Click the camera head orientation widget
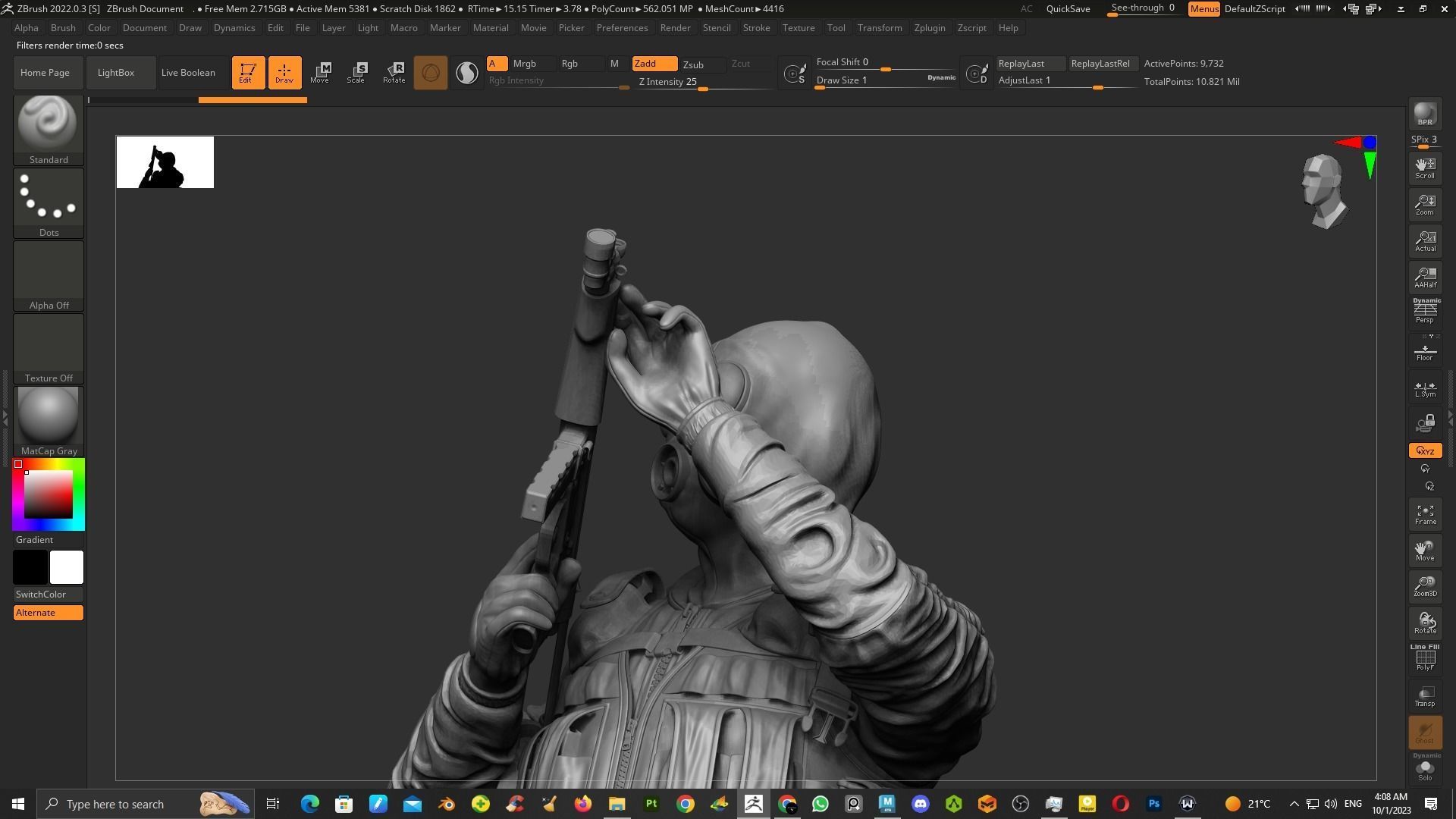The height and width of the screenshot is (819, 1456). tap(1324, 190)
